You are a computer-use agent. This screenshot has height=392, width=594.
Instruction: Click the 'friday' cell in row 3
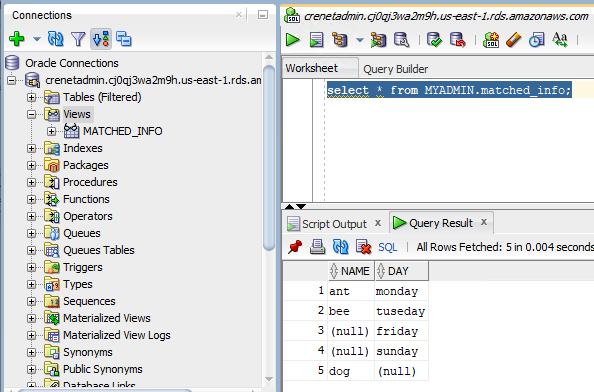pos(401,331)
